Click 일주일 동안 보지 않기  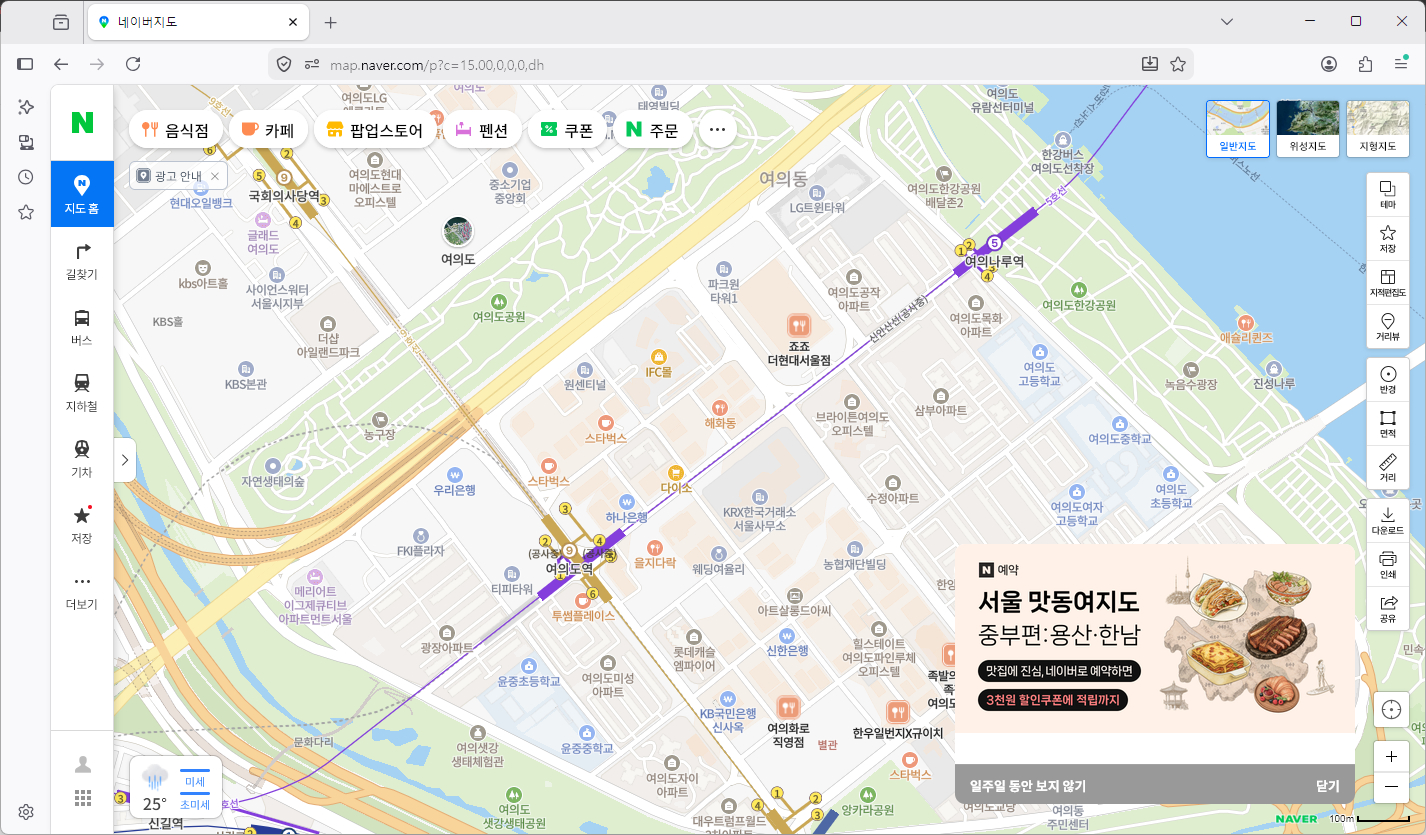tap(1028, 786)
